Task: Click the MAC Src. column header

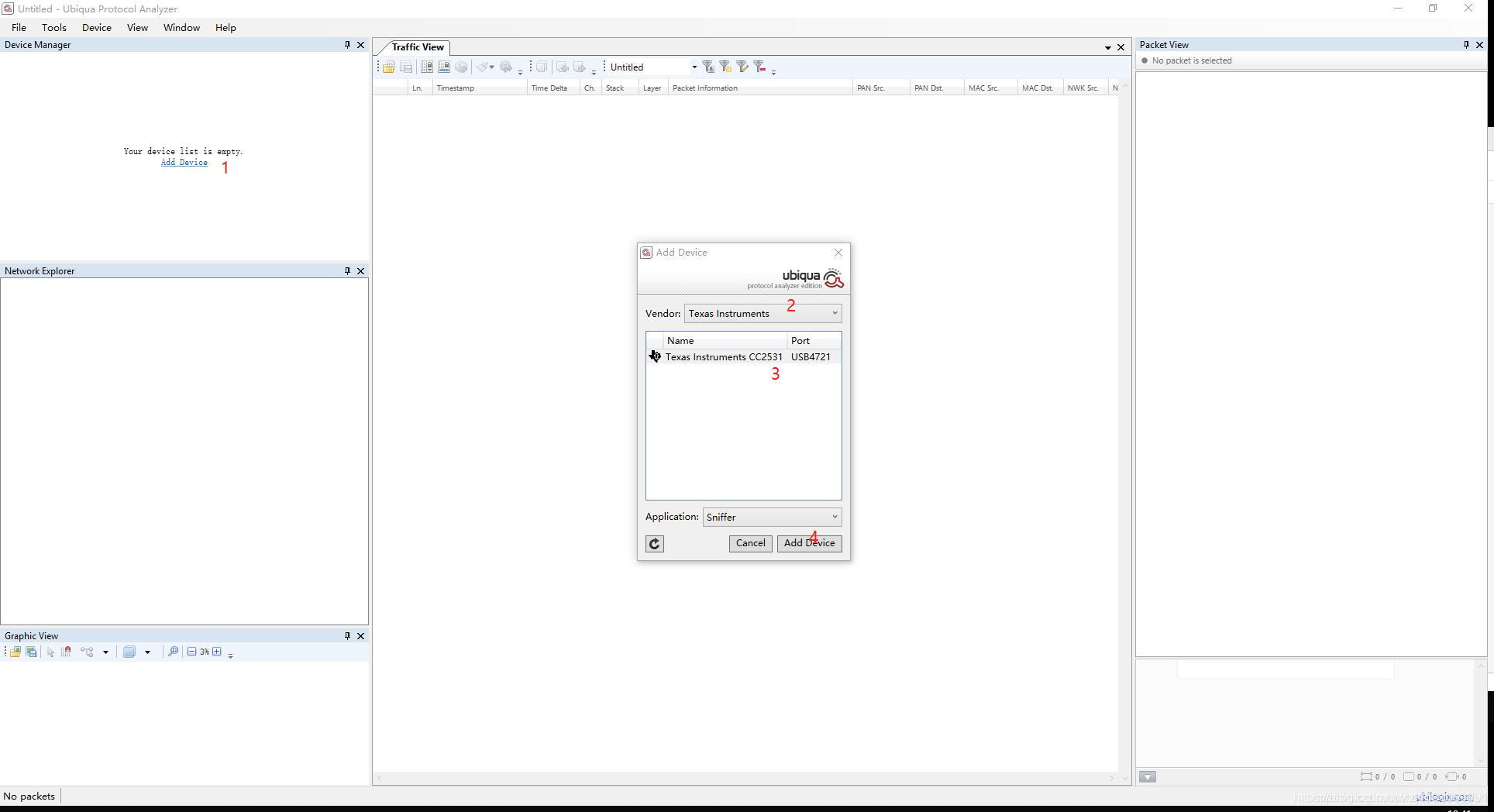Action: coord(990,88)
